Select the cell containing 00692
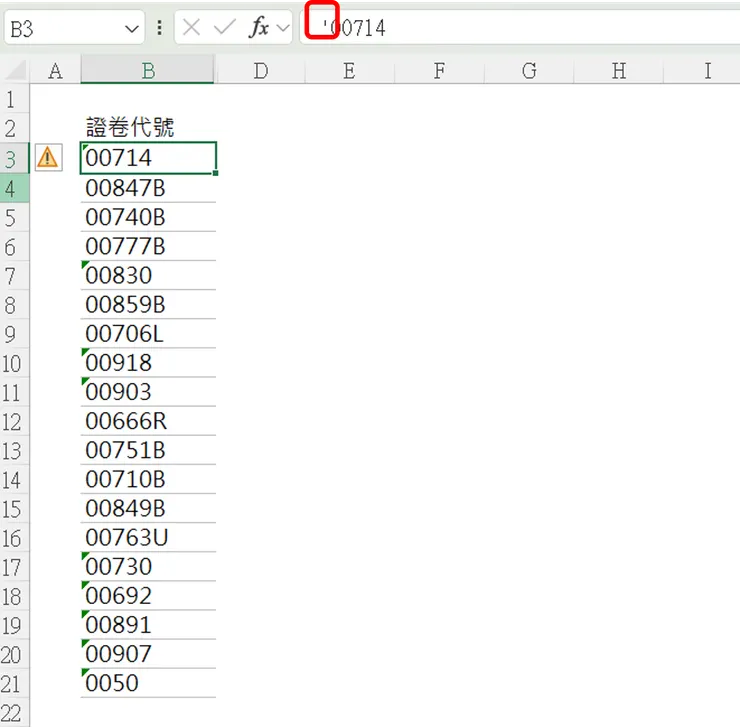The height and width of the screenshot is (727, 740). 148,596
